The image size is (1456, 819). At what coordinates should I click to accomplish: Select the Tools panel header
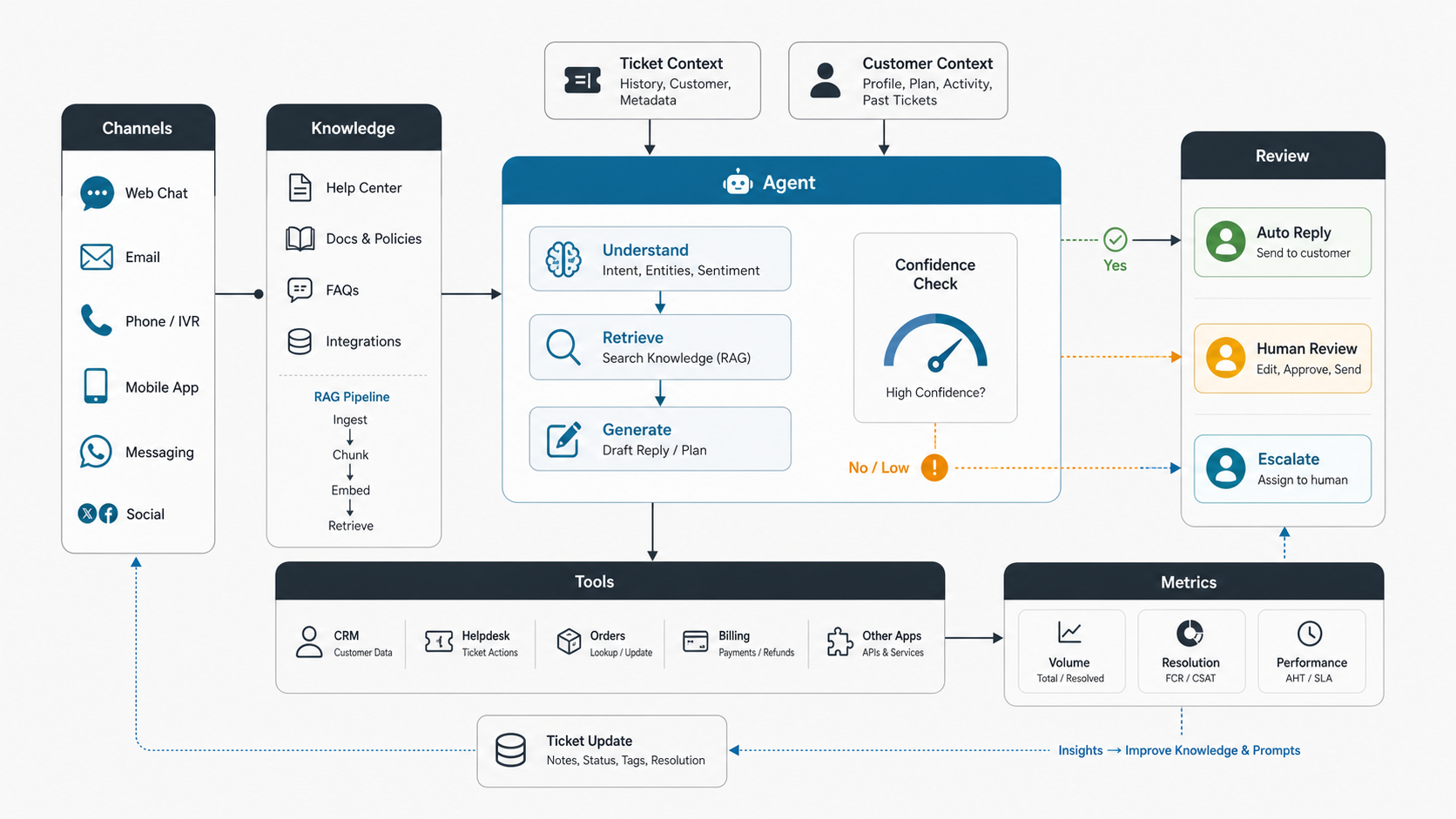(x=610, y=581)
